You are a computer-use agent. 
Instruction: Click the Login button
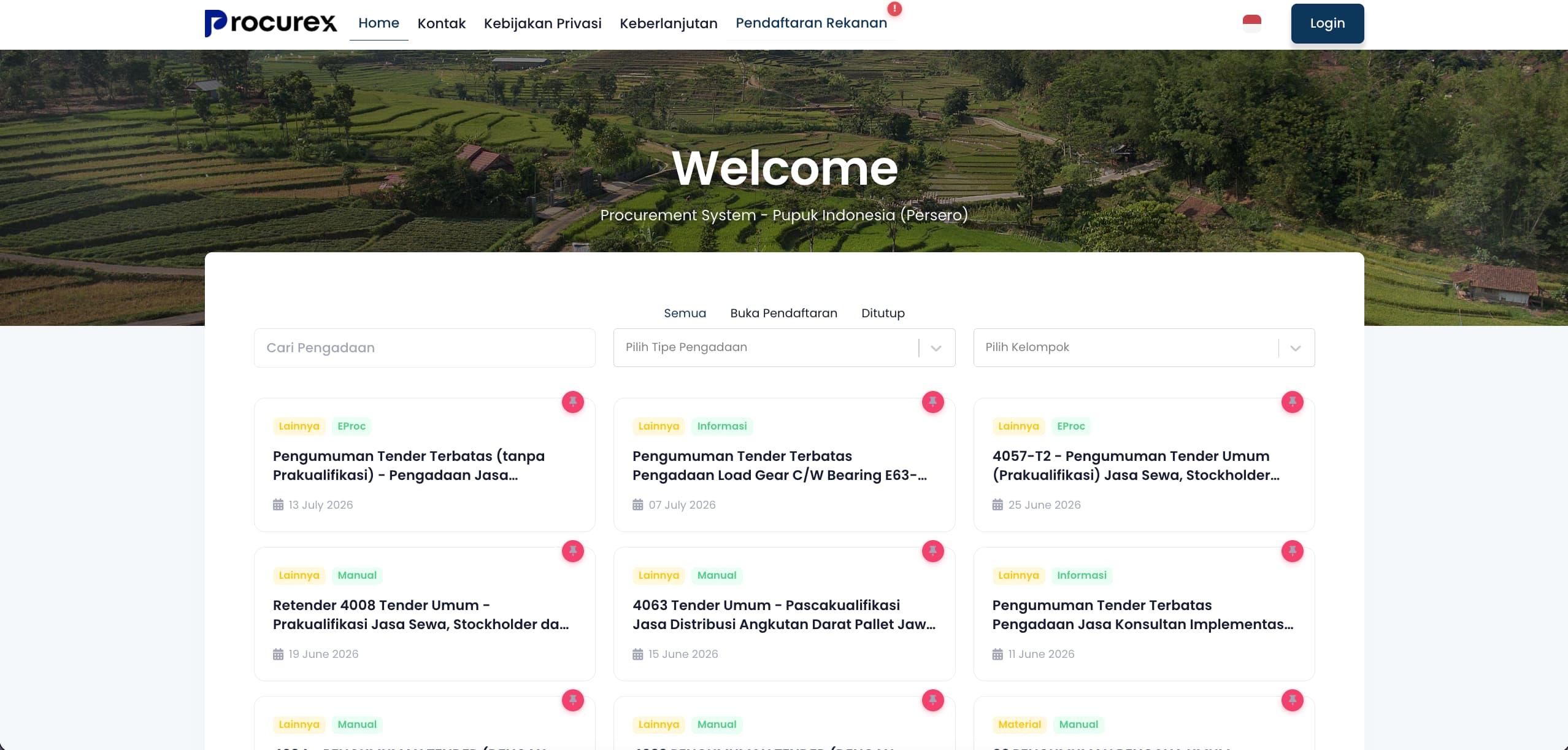click(x=1327, y=23)
